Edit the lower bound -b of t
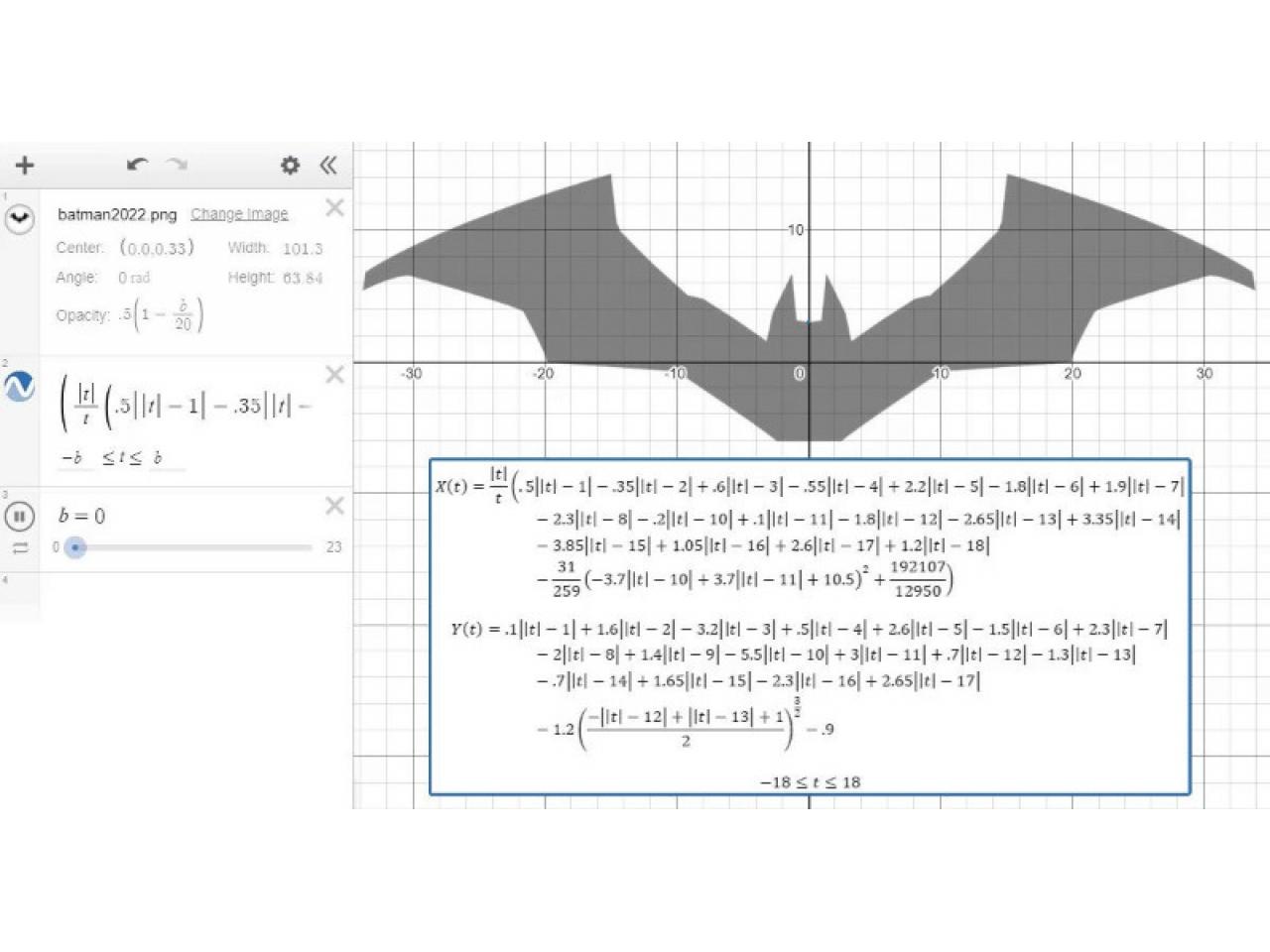Image resolution: width=1270 pixels, height=952 pixels. click(x=71, y=458)
